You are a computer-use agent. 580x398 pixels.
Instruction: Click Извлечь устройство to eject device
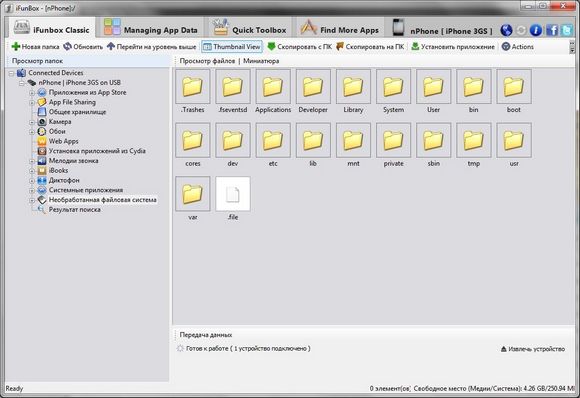coord(533,349)
